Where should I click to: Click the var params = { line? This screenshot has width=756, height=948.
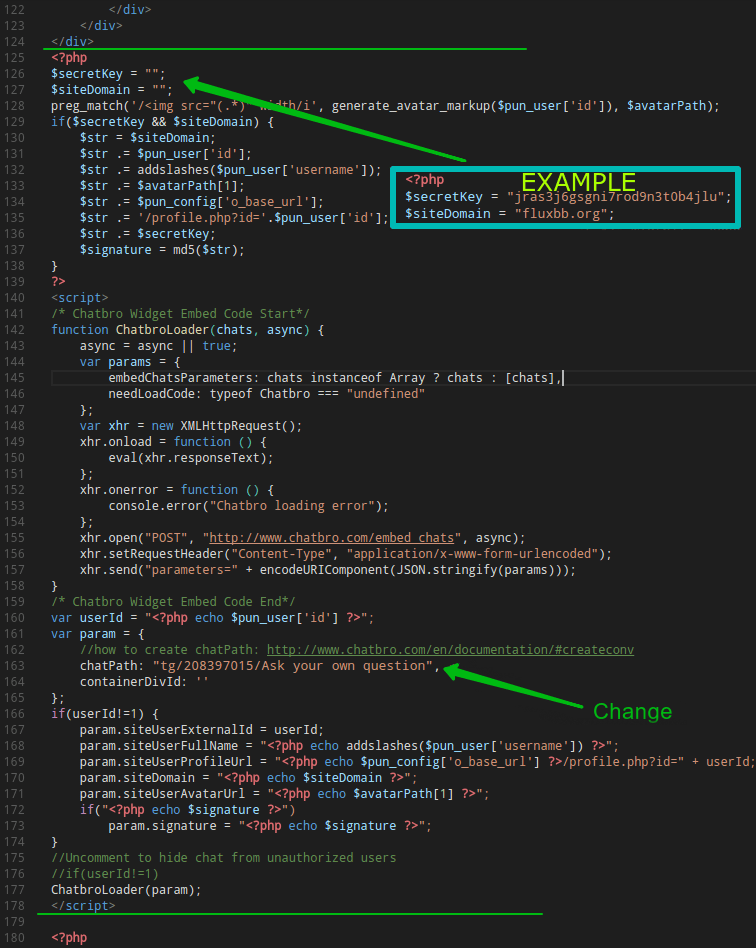(130, 362)
